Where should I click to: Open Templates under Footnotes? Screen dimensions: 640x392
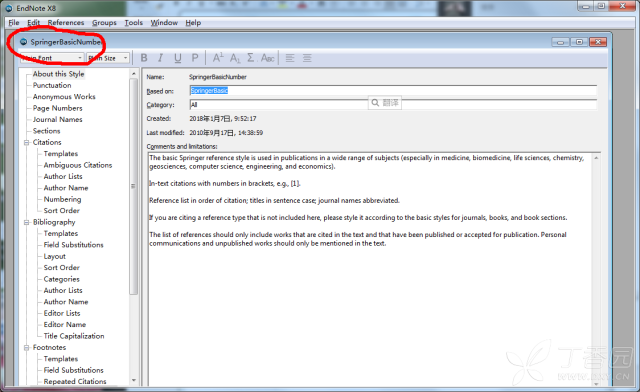pos(61,359)
